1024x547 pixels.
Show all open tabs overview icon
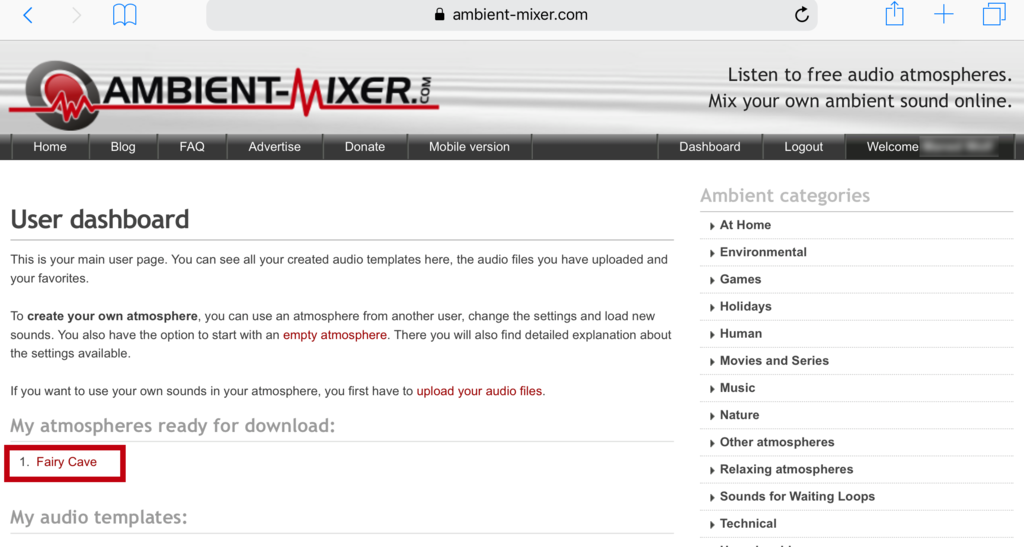(x=994, y=14)
